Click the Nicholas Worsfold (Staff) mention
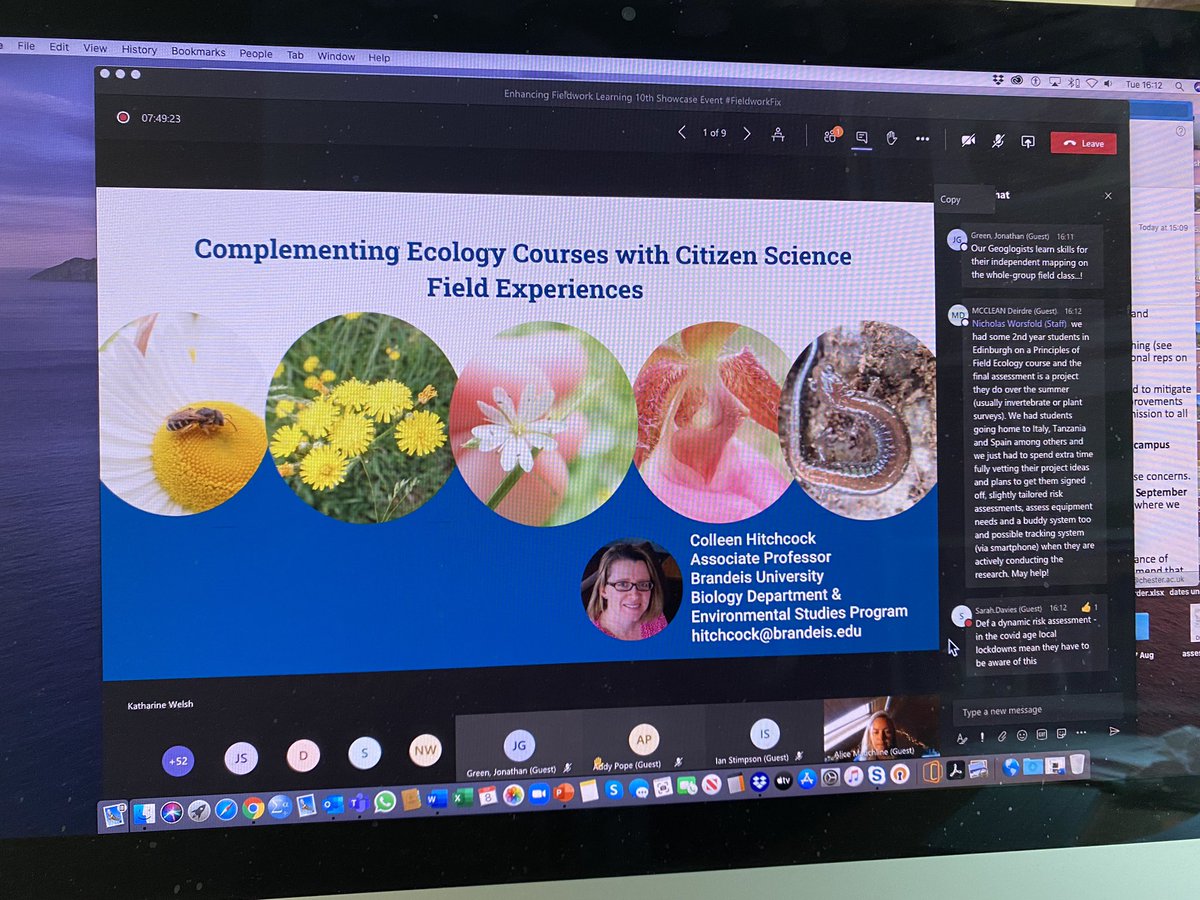 (x=1020, y=324)
